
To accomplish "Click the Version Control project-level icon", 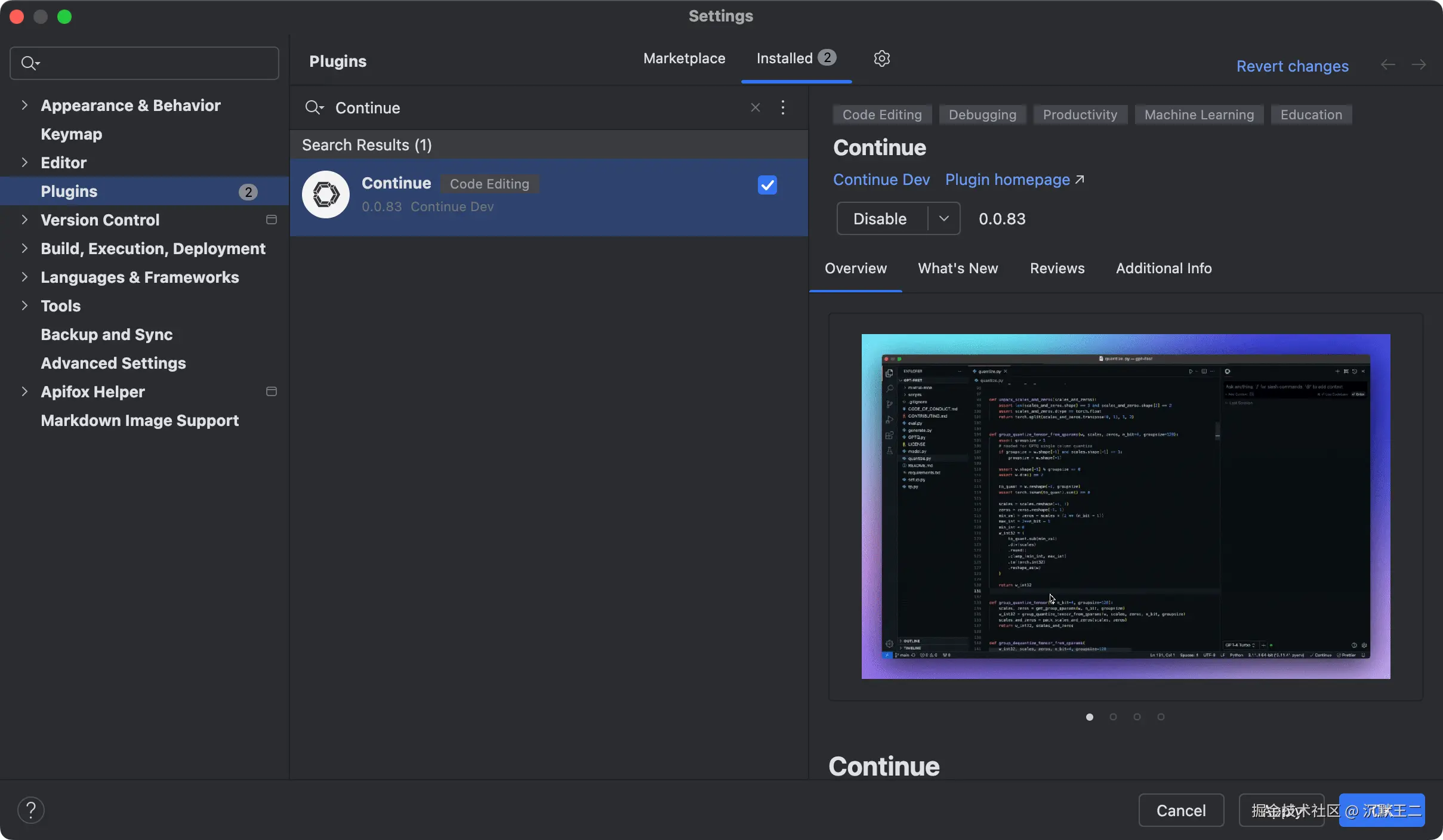I will 271,220.
